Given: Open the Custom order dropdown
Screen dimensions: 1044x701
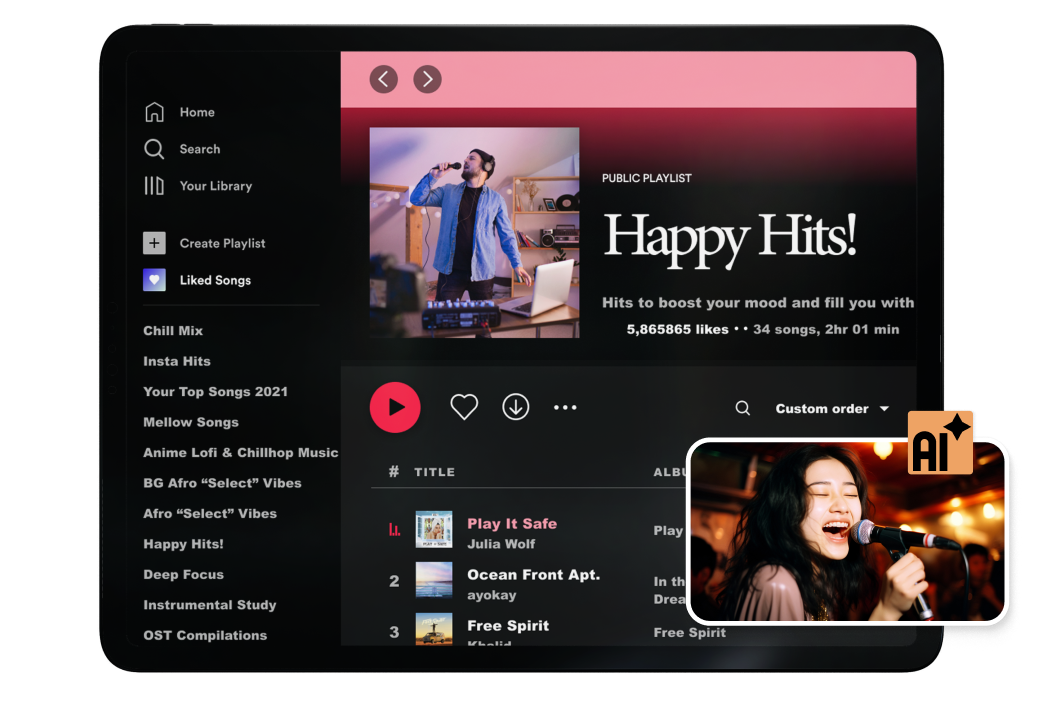Looking at the screenshot, I should click(x=832, y=409).
